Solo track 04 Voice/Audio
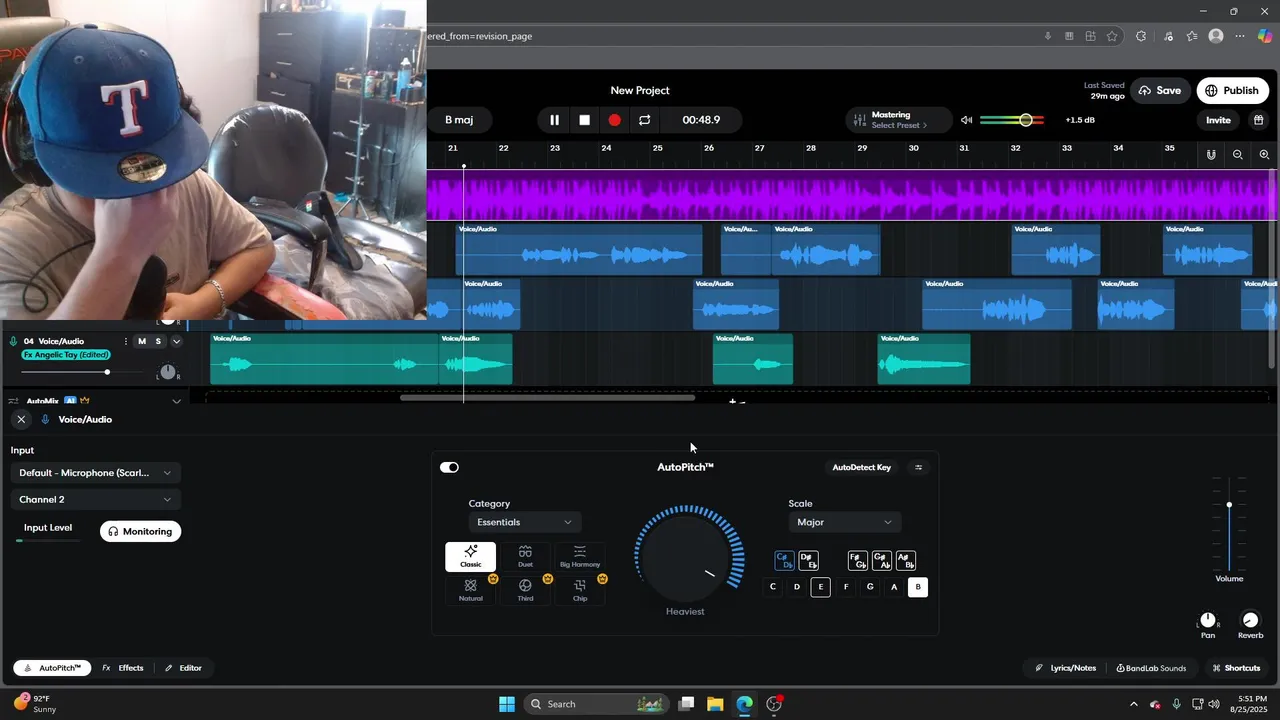Screen dimensions: 1280x720 158,341
